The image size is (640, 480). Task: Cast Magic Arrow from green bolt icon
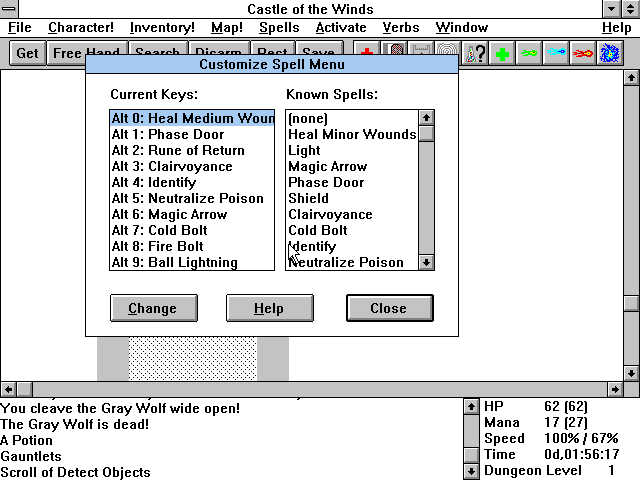coord(529,53)
